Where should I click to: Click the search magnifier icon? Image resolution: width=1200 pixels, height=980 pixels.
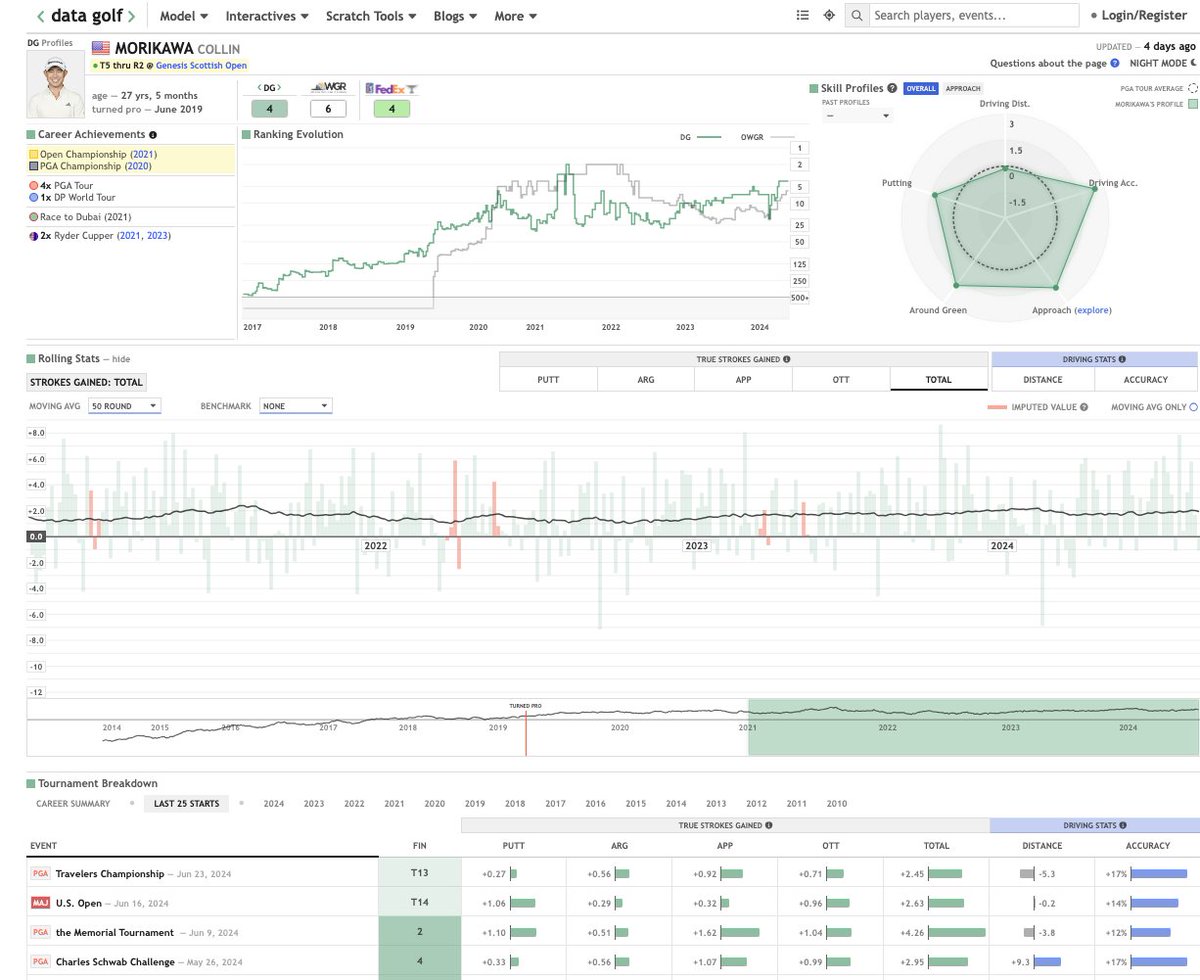(x=858, y=16)
